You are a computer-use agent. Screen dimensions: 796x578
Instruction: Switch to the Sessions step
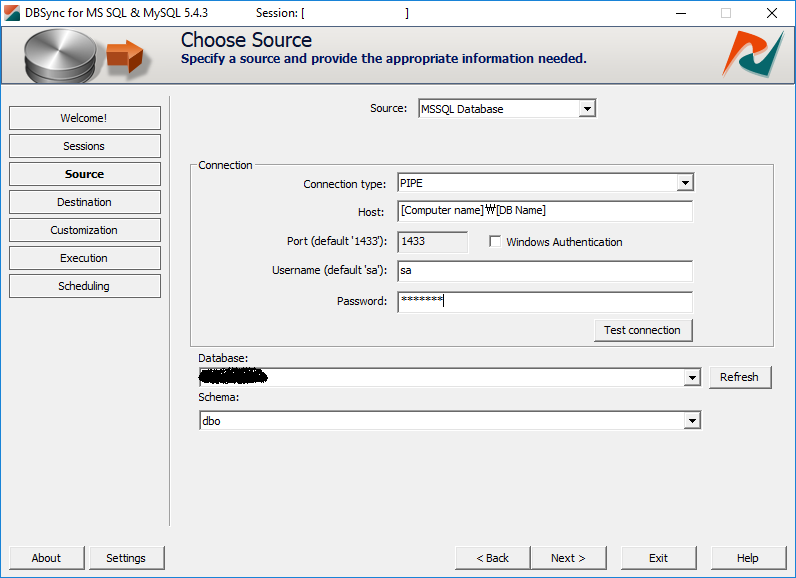(84, 146)
